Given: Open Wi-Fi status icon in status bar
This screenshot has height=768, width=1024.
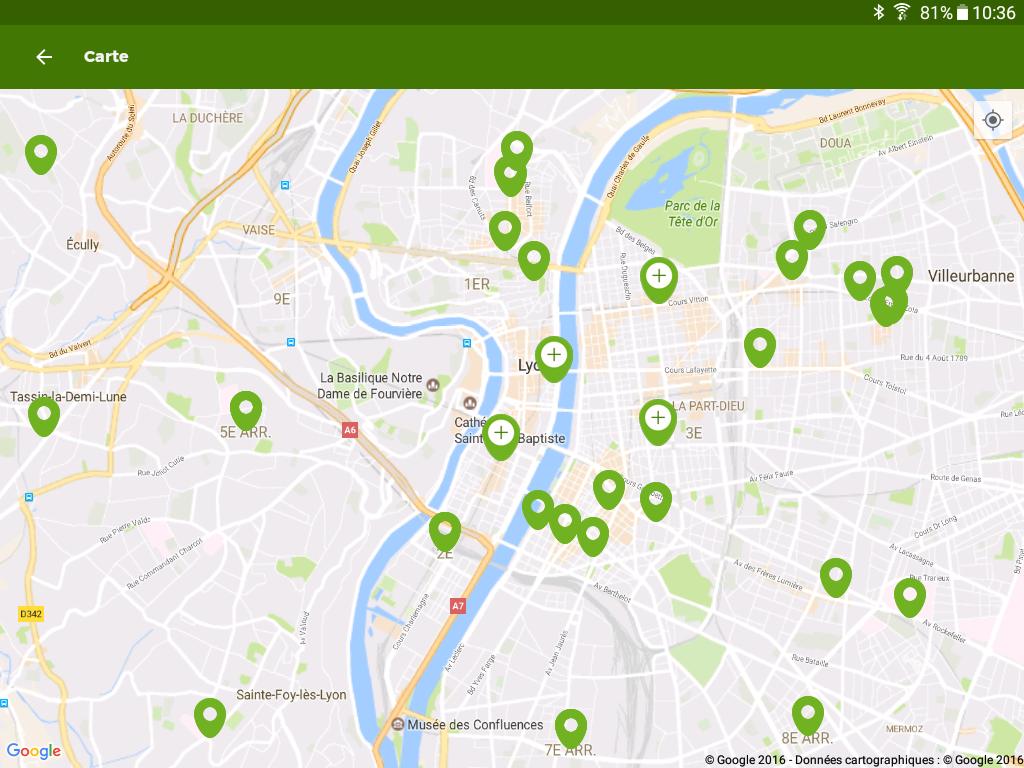Looking at the screenshot, I should pyautogui.click(x=902, y=12).
